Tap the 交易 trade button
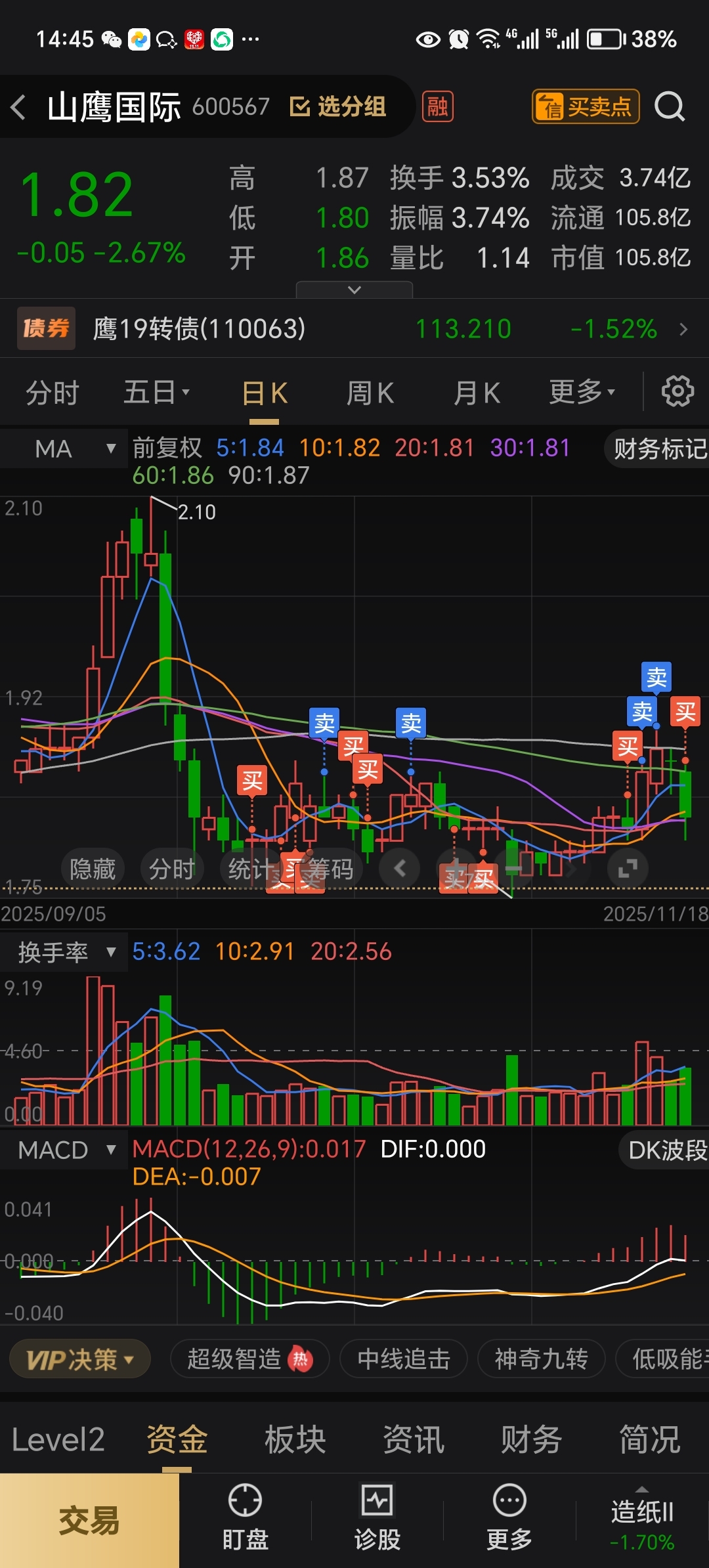The width and height of the screenshot is (709, 1568). (89, 1521)
